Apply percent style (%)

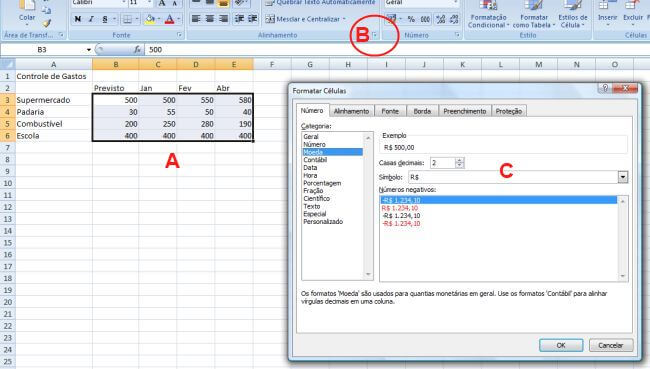click(411, 19)
